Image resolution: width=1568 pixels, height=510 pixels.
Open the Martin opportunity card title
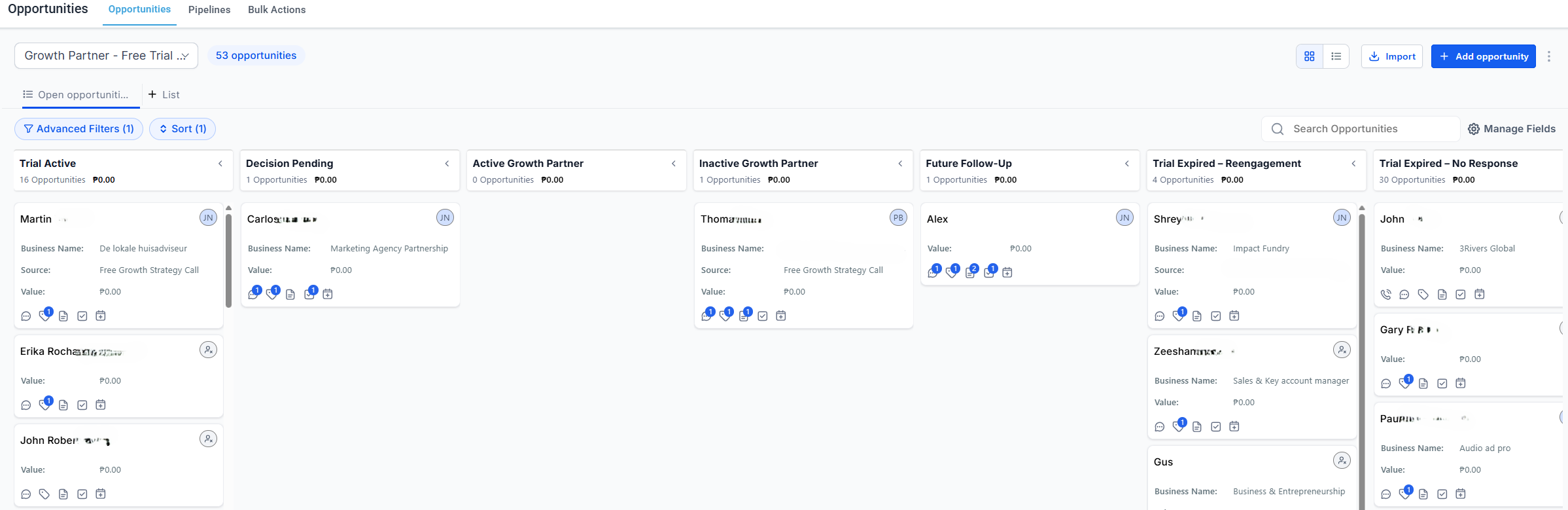(x=36, y=219)
